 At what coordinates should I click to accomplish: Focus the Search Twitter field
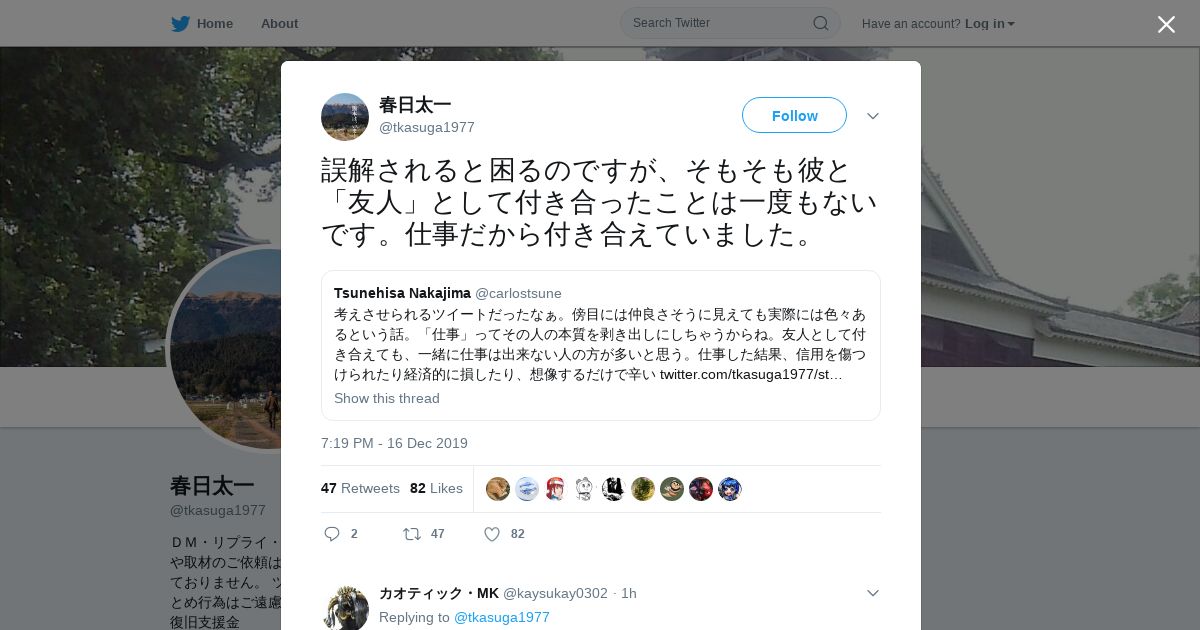click(x=730, y=23)
